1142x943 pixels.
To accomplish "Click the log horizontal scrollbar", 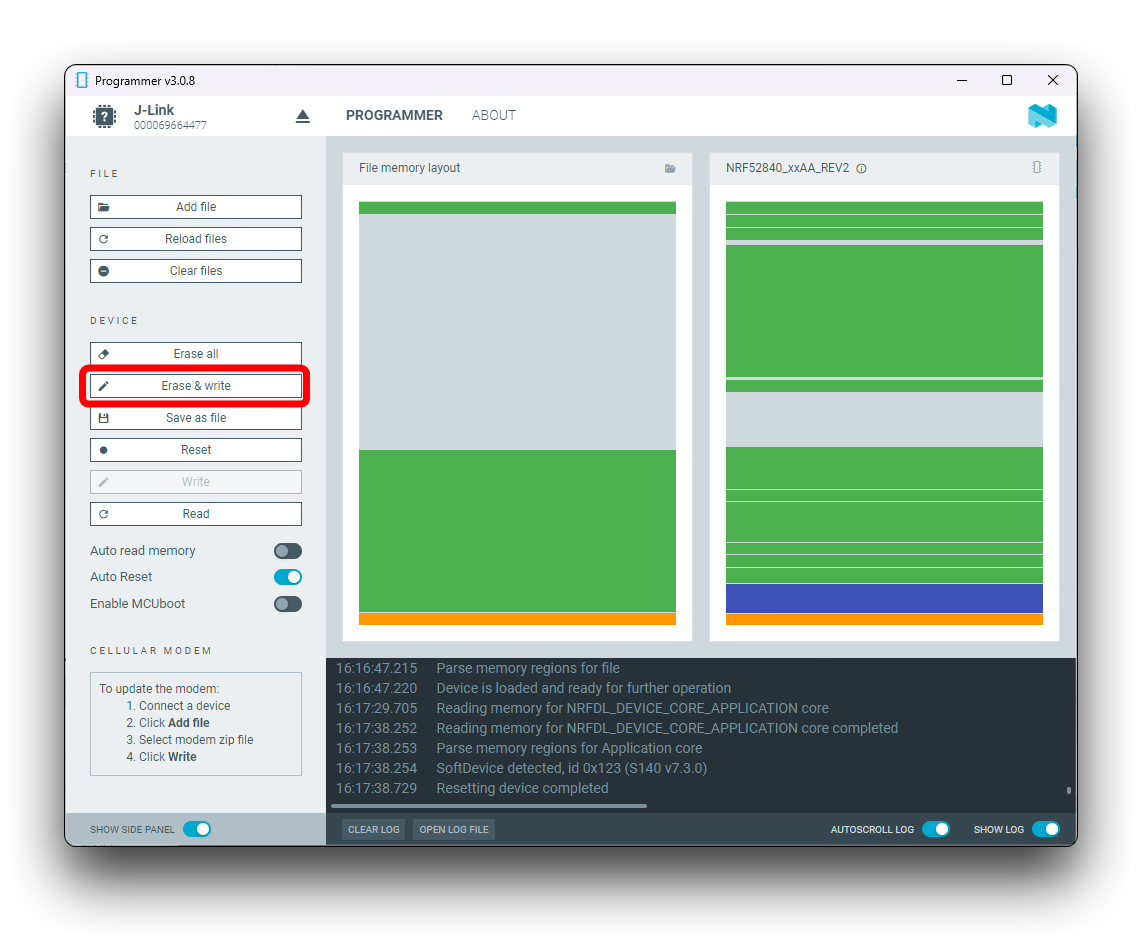I will pyautogui.click(x=489, y=806).
